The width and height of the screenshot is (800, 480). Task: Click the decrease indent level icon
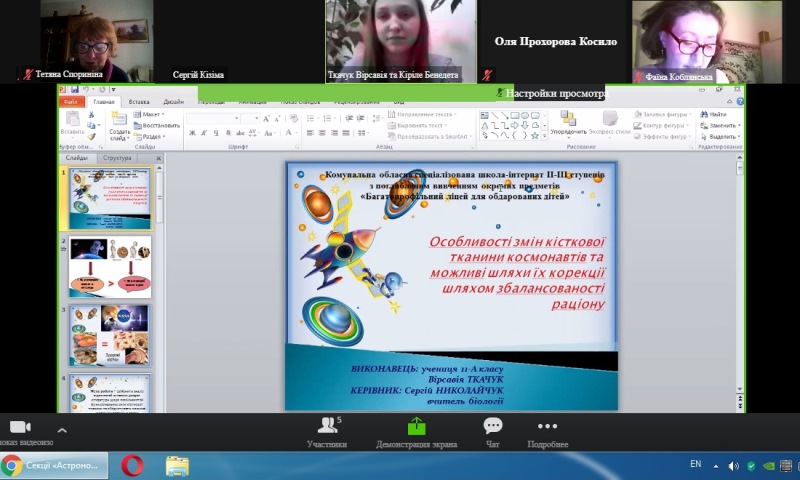pos(349,118)
